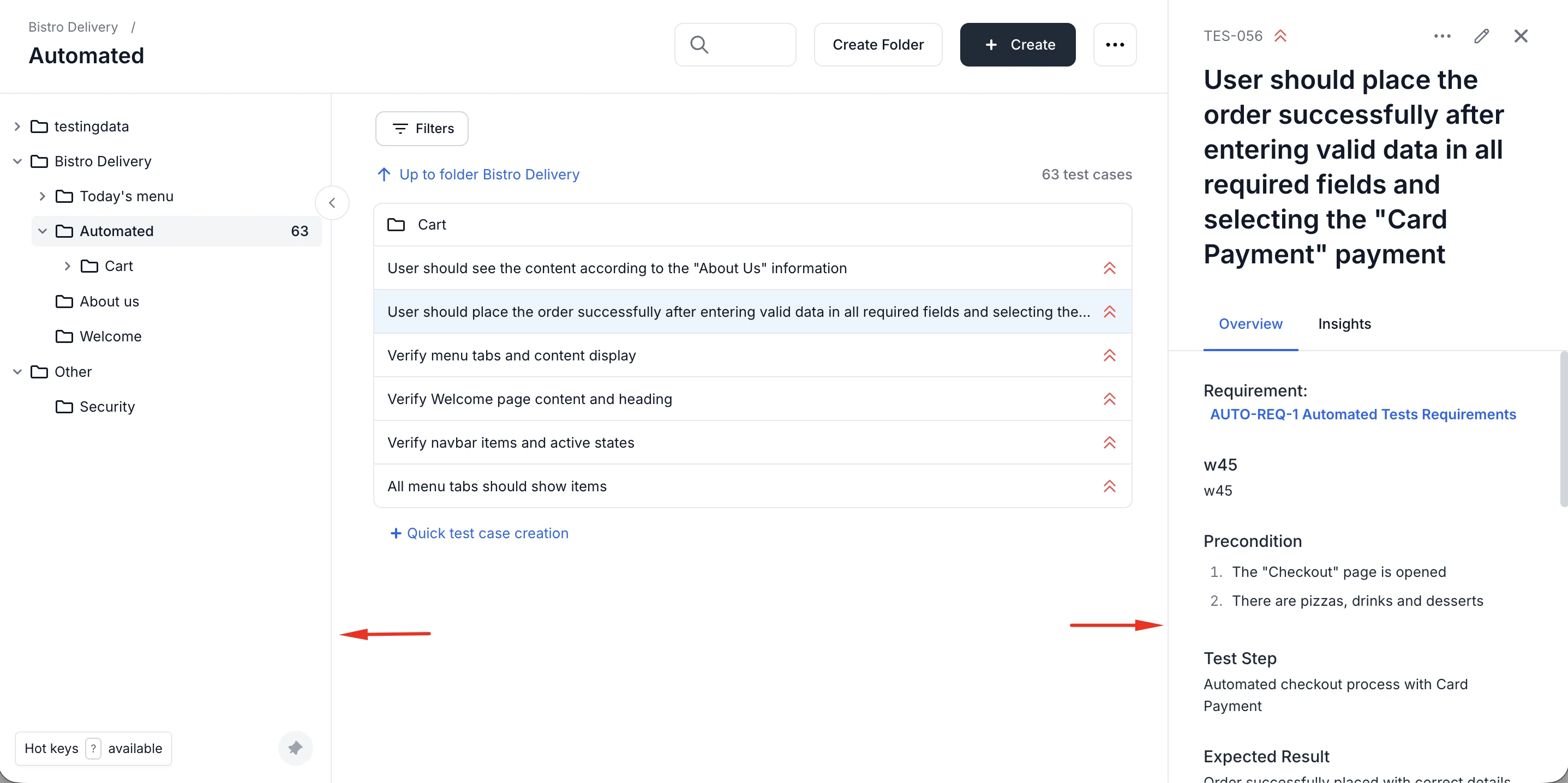Image resolution: width=1568 pixels, height=783 pixels.
Task: Open the test case details more-options menu
Action: tap(1442, 36)
